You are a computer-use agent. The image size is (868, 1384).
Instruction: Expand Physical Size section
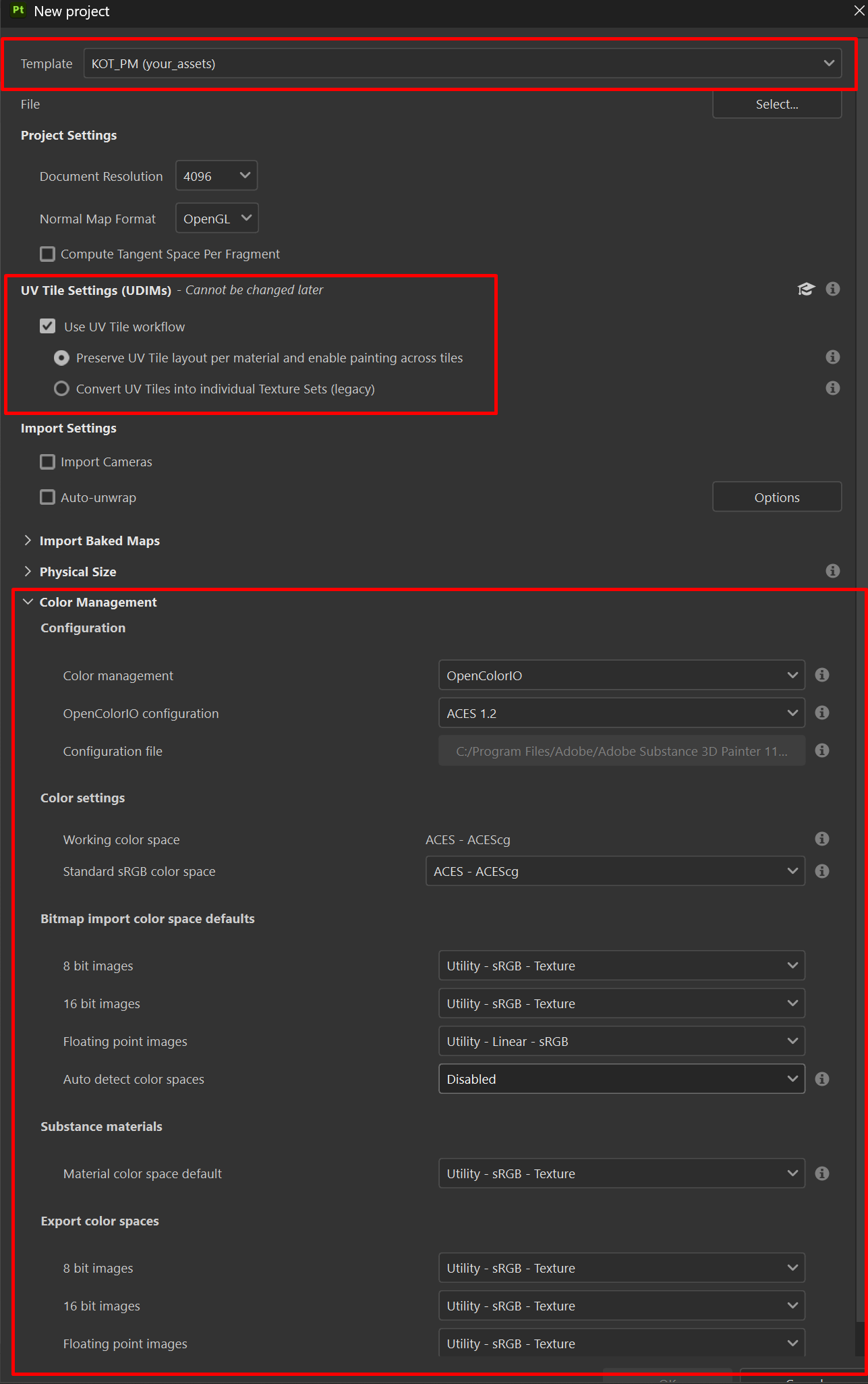[28, 572]
